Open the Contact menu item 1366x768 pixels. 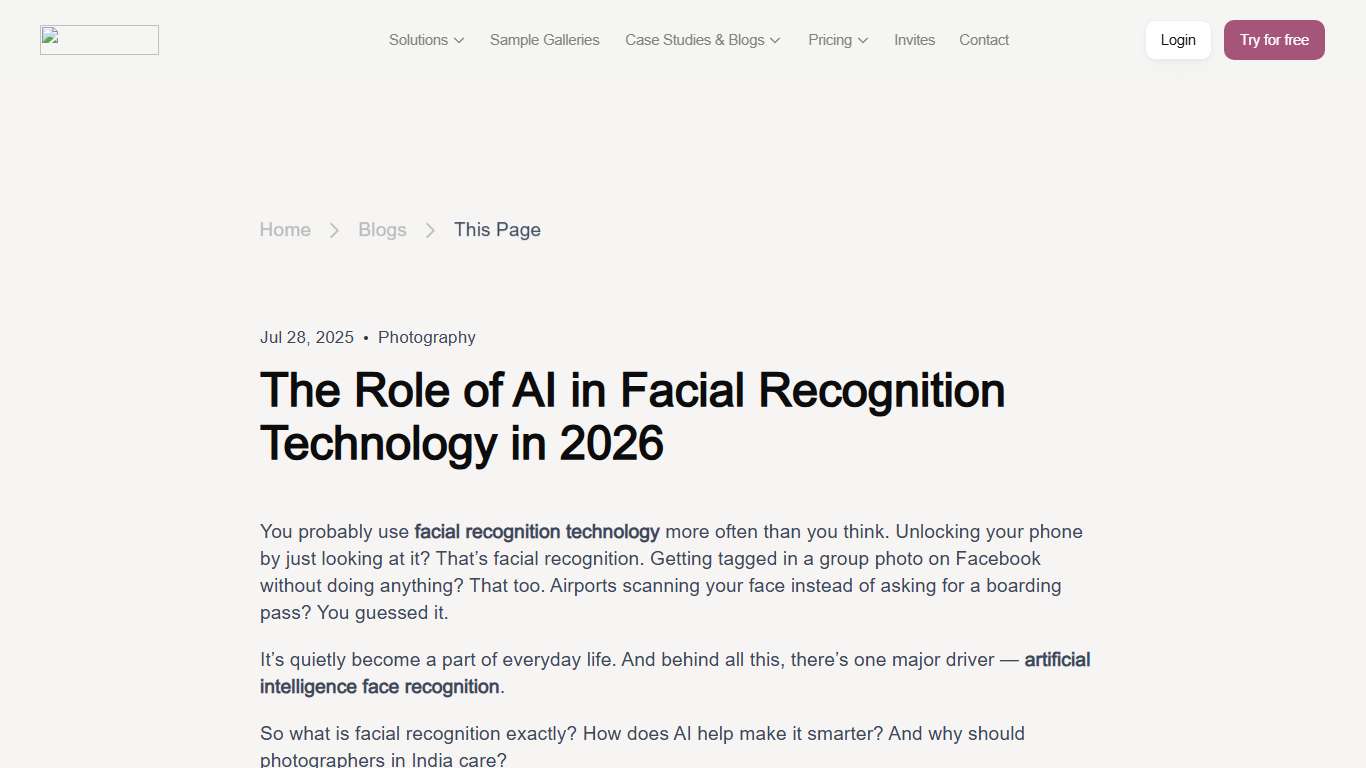coord(983,40)
